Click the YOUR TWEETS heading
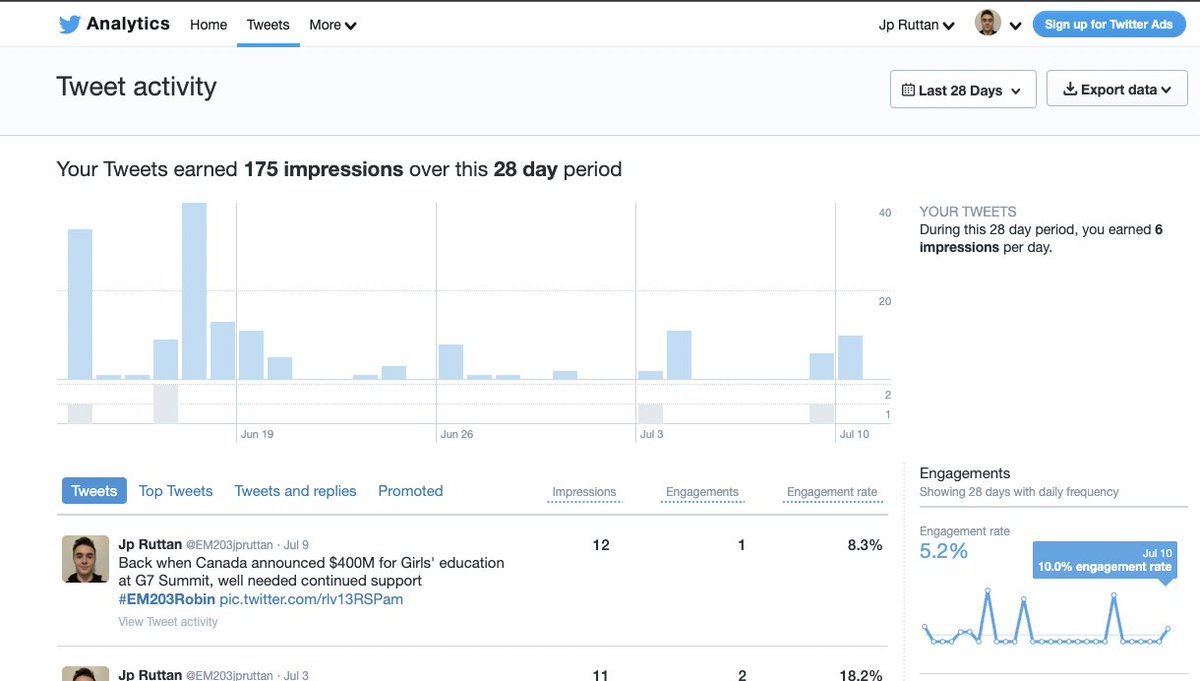The image size is (1200, 681). (968, 212)
